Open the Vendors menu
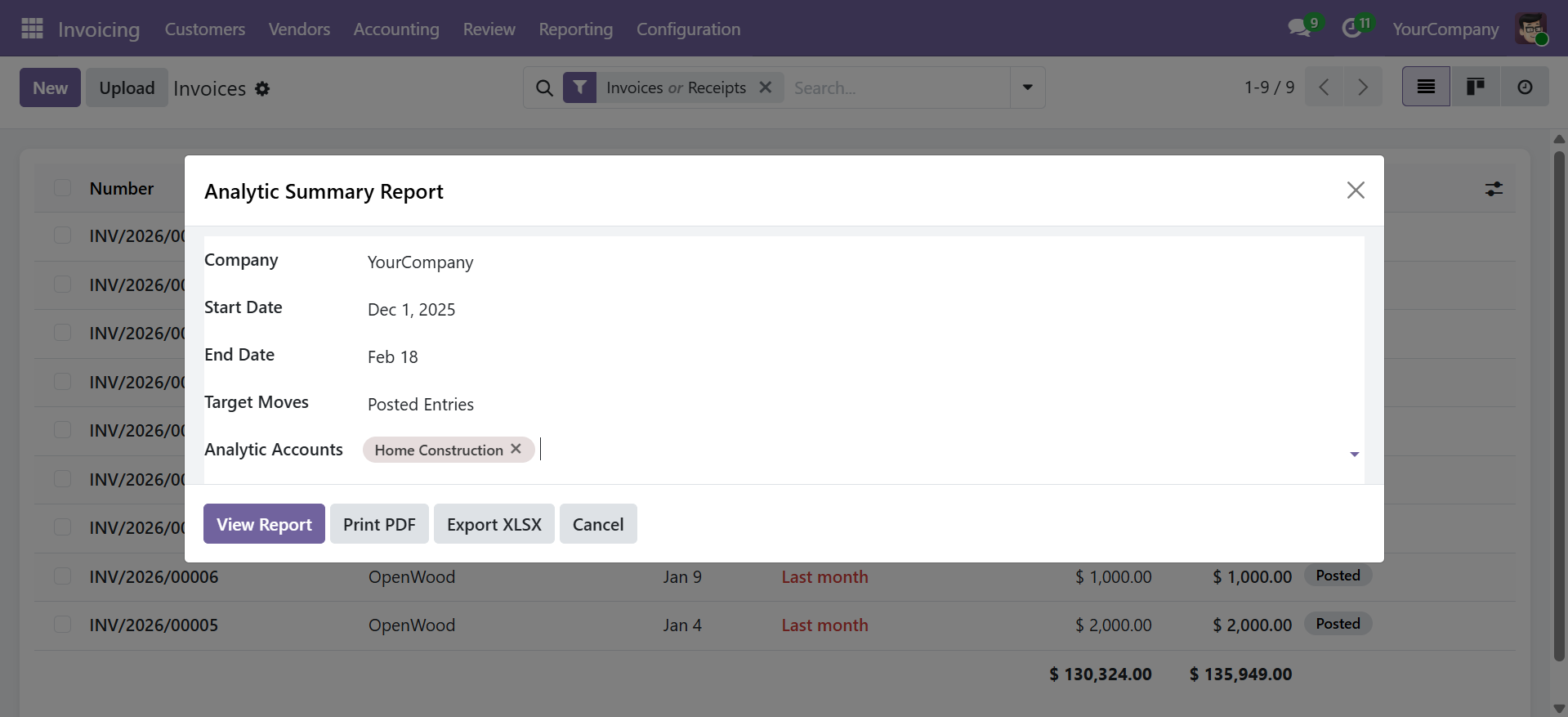Screen dimensions: 1568x717 [299, 29]
